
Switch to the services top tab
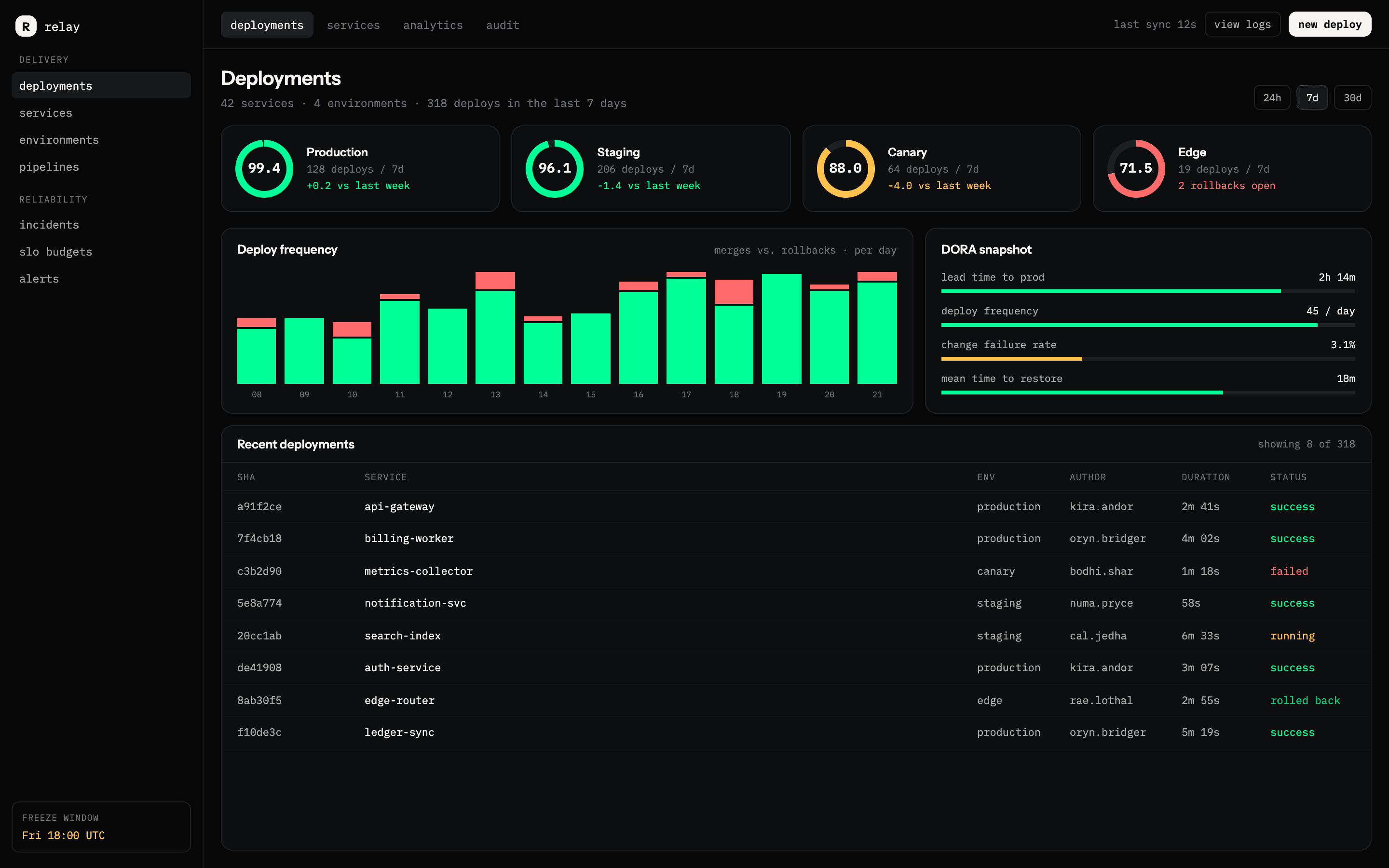click(353, 25)
